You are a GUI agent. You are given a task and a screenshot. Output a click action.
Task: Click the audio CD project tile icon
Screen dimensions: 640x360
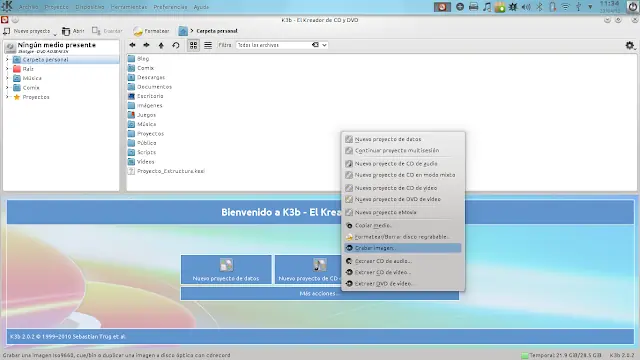tap(320, 265)
